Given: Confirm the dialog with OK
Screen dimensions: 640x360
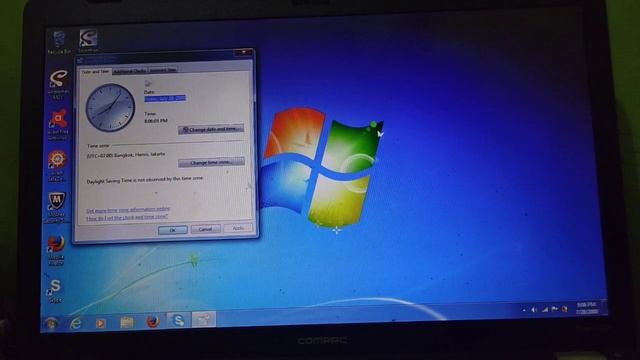Looking at the screenshot, I should 173,230.
